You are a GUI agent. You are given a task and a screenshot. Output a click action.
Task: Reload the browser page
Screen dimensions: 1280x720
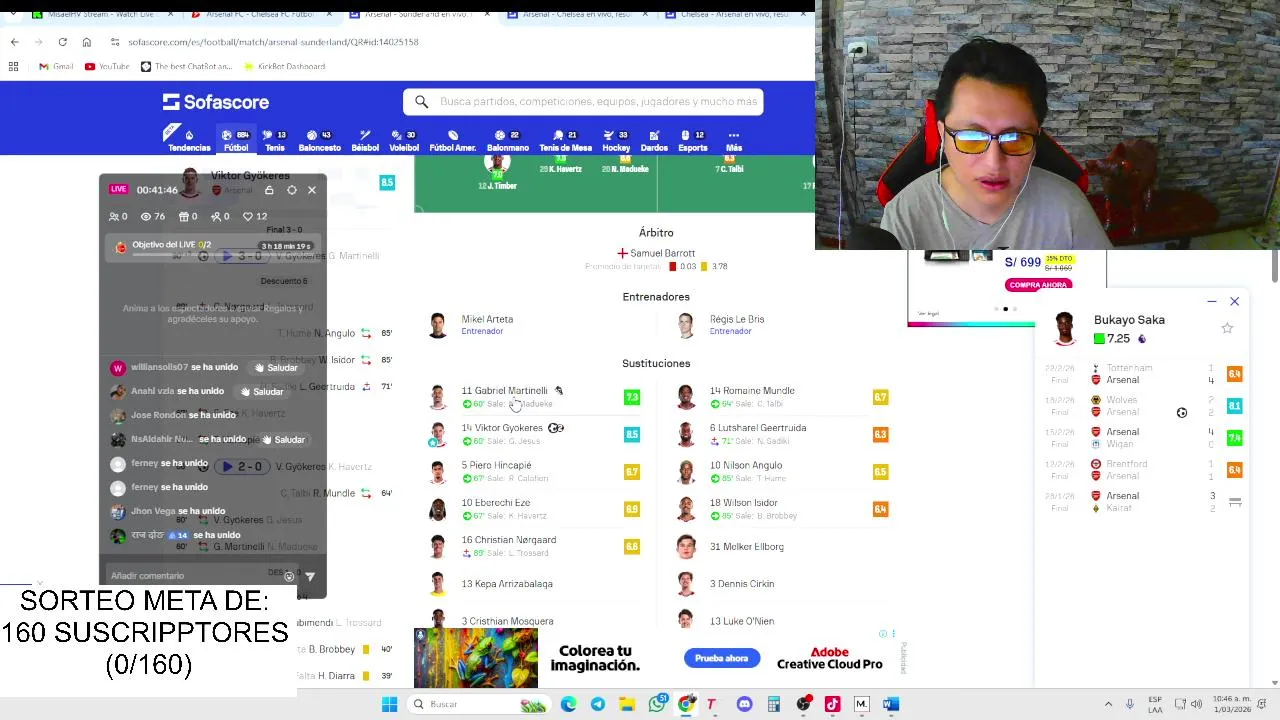[x=62, y=42]
